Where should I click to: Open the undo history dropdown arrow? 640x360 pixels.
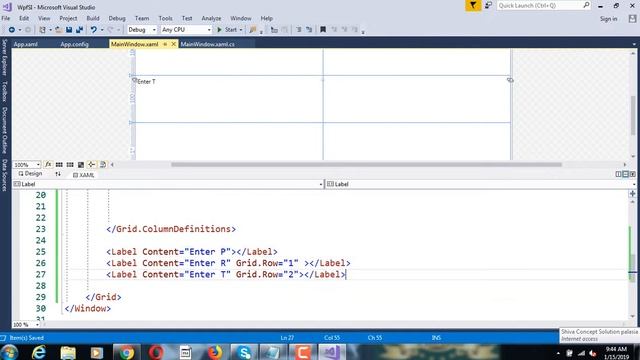[x=102, y=30]
